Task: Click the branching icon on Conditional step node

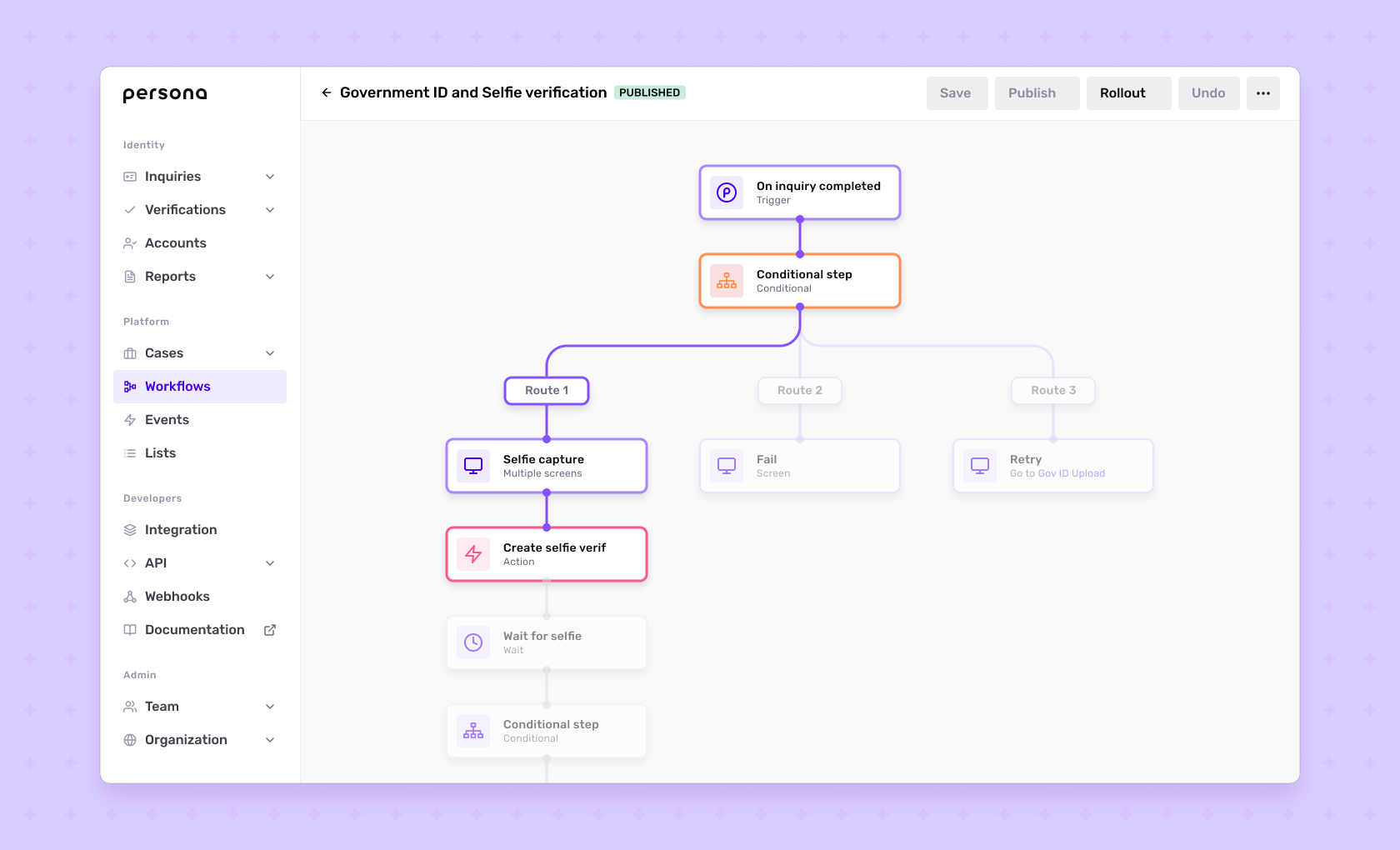Action: (726, 281)
